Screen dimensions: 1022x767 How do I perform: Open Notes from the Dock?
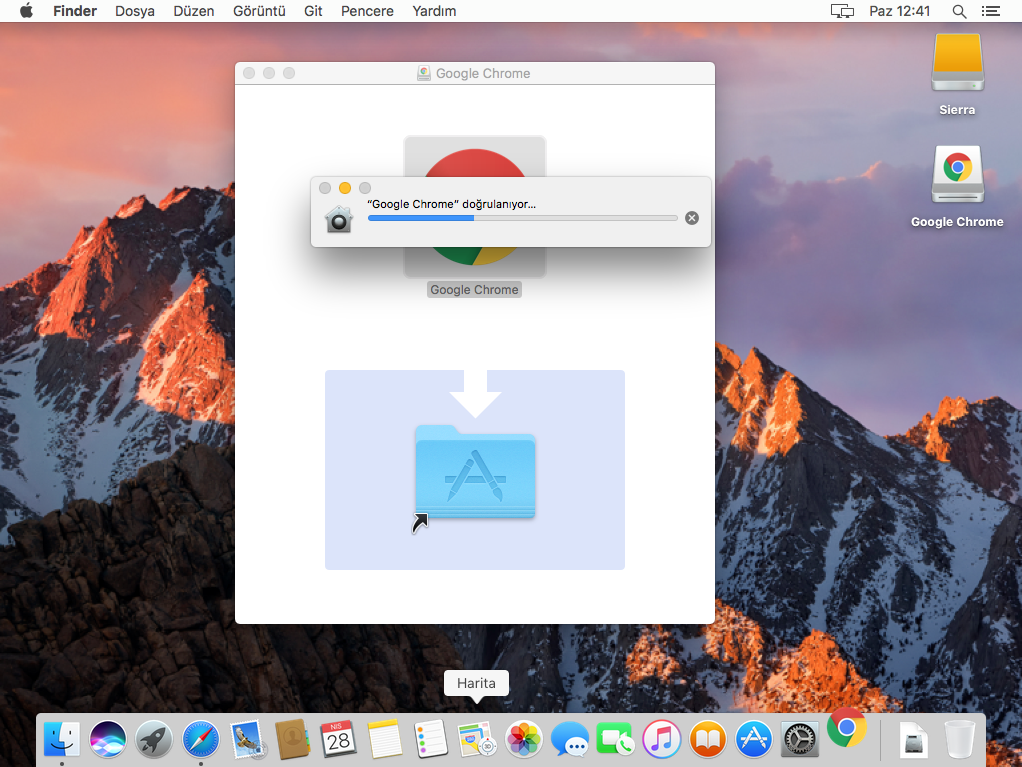pyautogui.click(x=385, y=740)
